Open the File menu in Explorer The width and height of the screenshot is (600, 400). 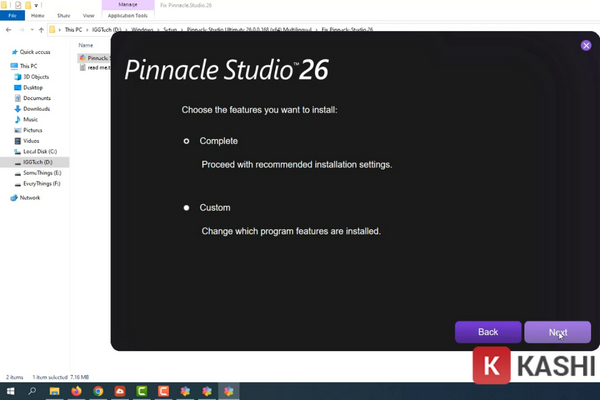point(14,15)
